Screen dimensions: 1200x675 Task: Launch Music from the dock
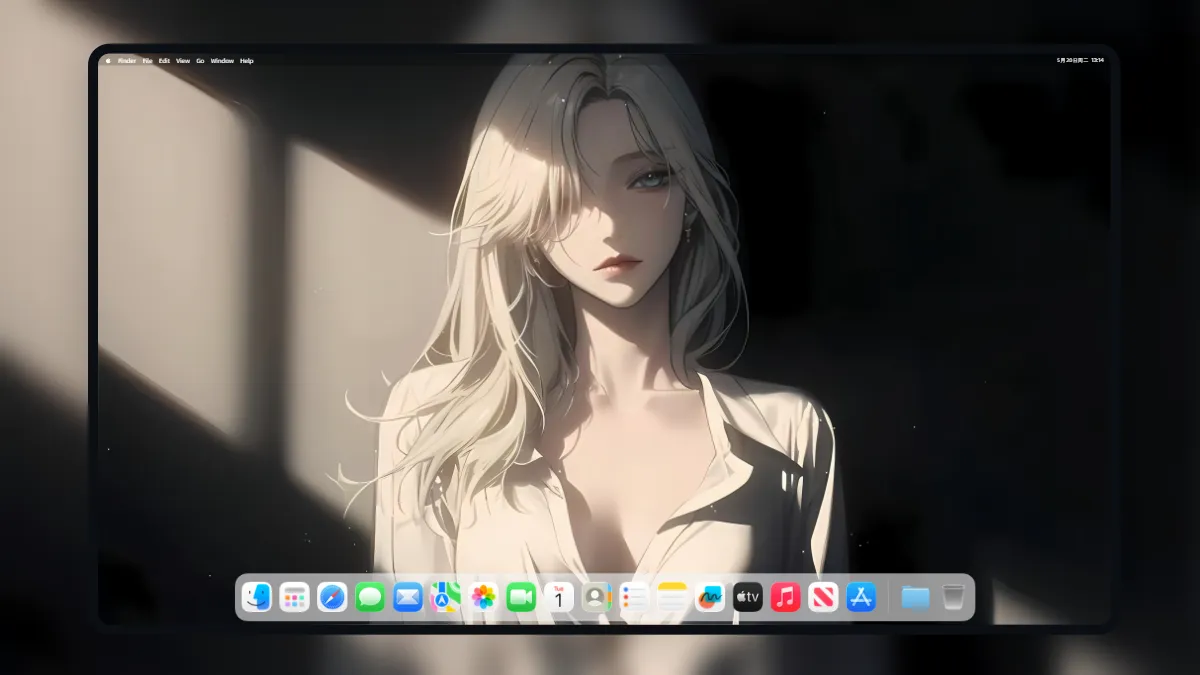(785, 598)
